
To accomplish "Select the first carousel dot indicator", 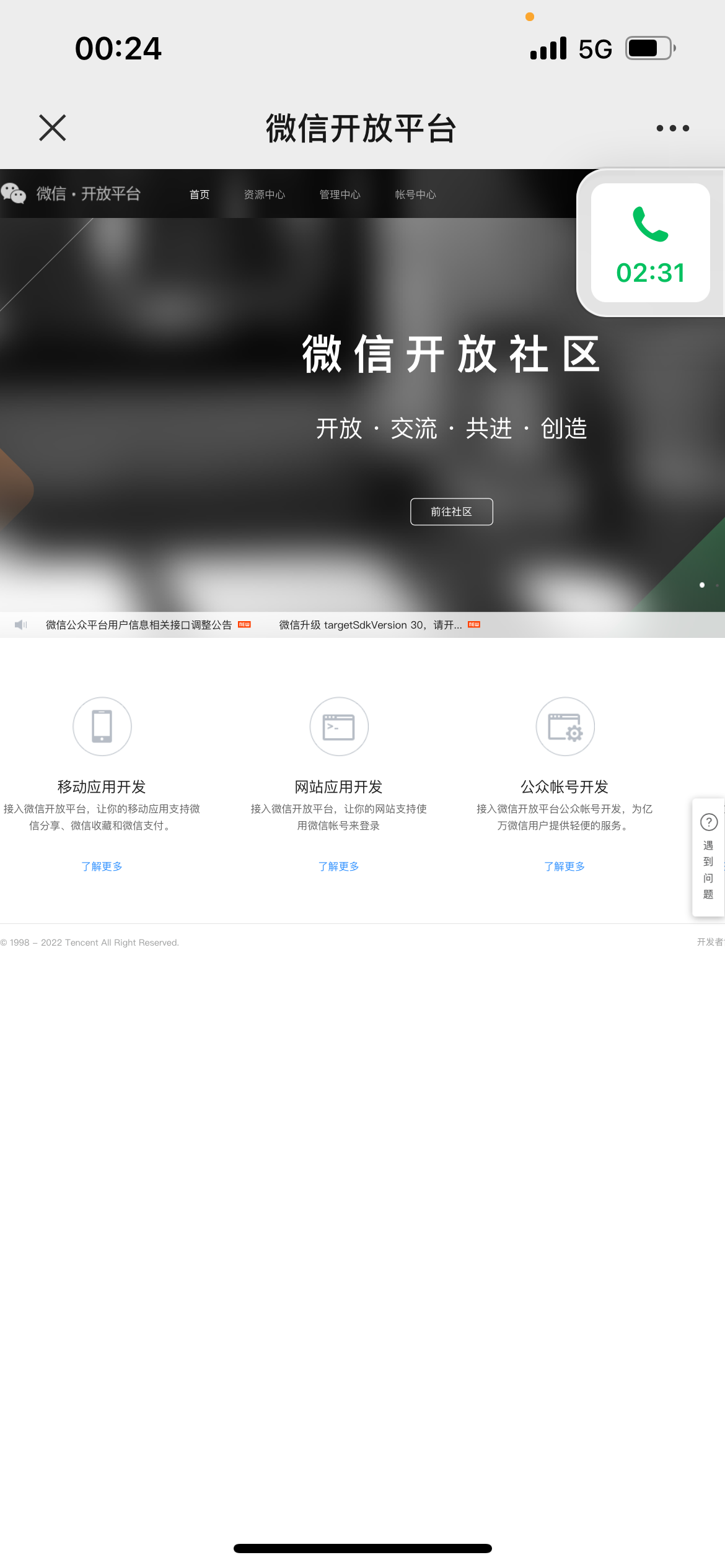I will (702, 585).
